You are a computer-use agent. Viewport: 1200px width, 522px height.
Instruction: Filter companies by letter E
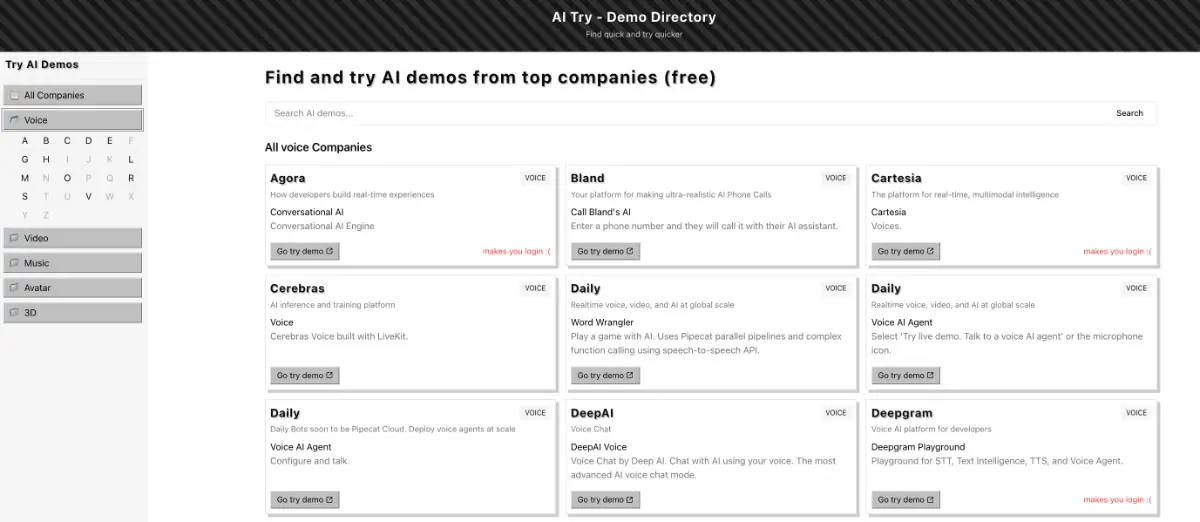[x=109, y=141]
